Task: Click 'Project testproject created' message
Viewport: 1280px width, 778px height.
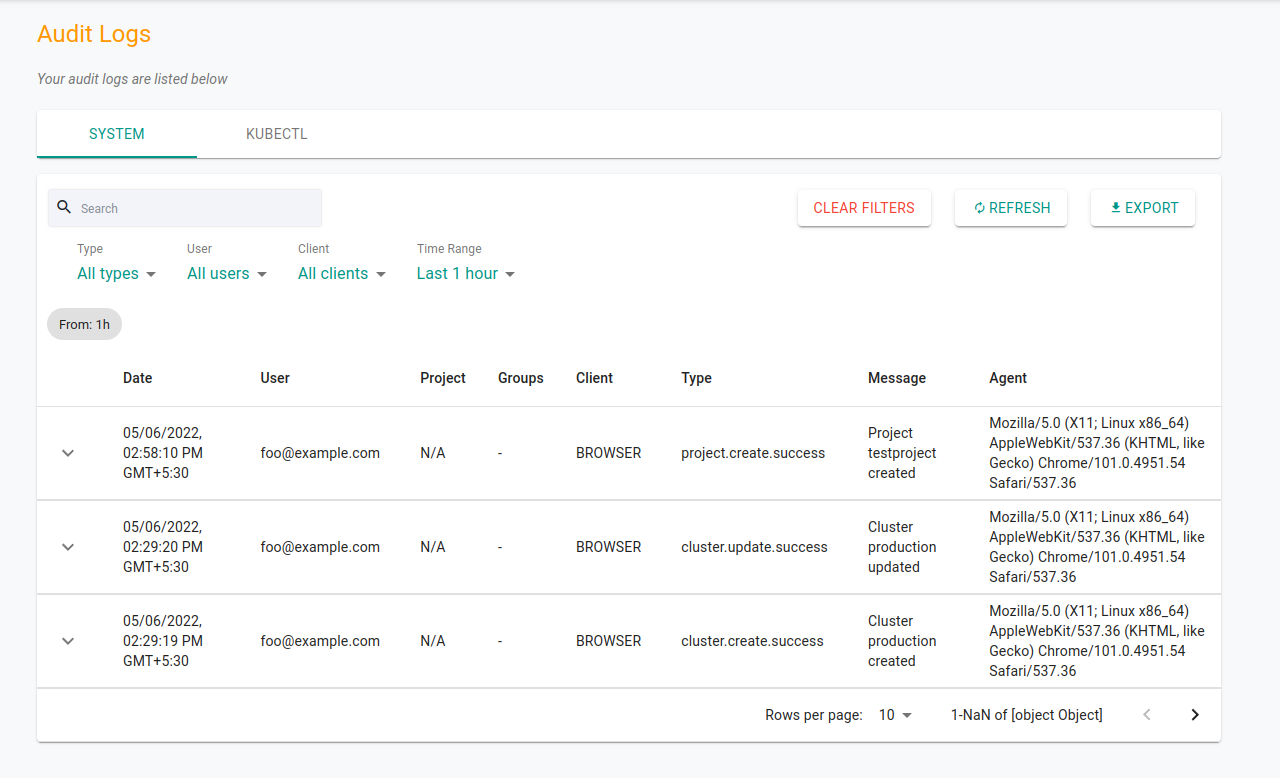Action: click(x=902, y=453)
